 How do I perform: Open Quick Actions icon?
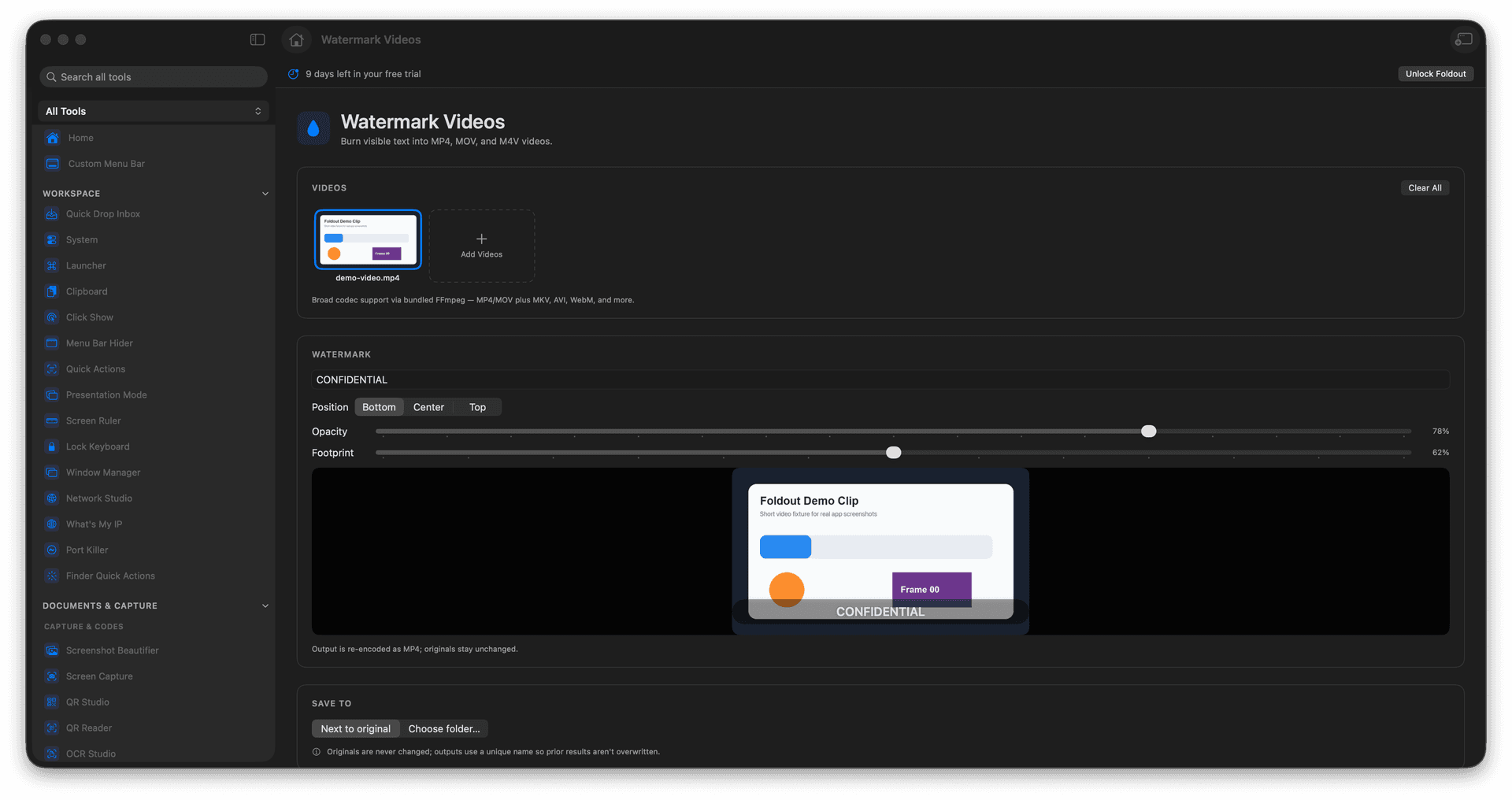pos(52,369)
